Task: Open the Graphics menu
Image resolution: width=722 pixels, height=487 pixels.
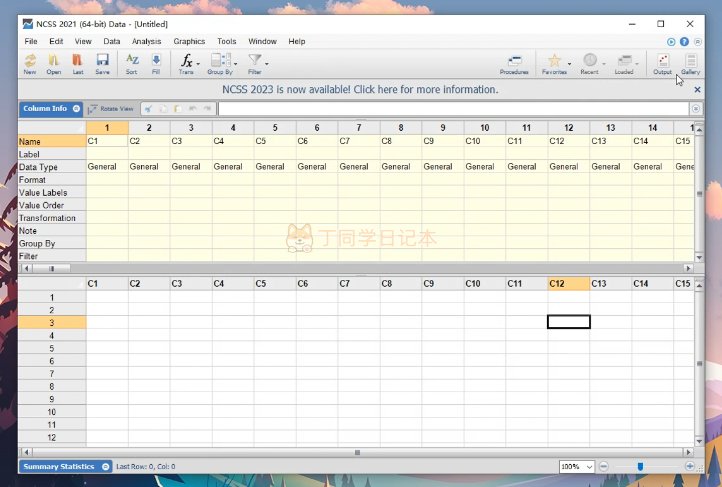Action: pyautogui.click(x=189, y=41)
